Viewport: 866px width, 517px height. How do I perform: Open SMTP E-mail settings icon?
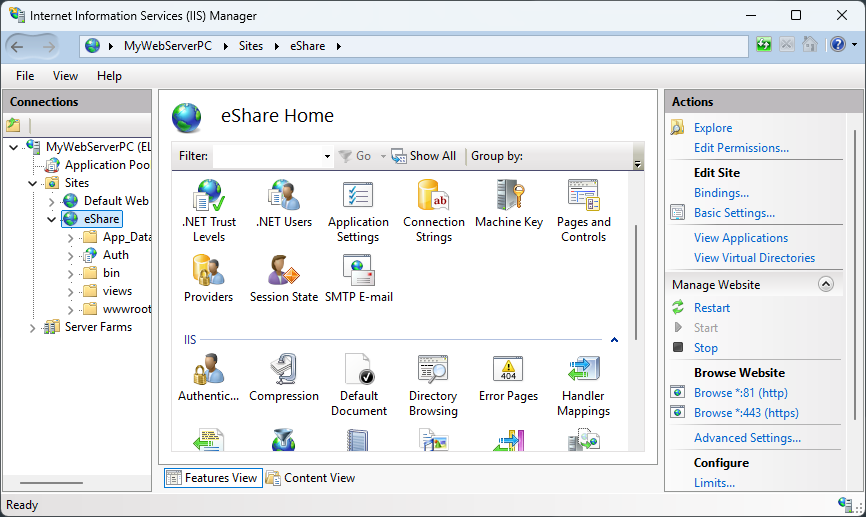point(358,279)
